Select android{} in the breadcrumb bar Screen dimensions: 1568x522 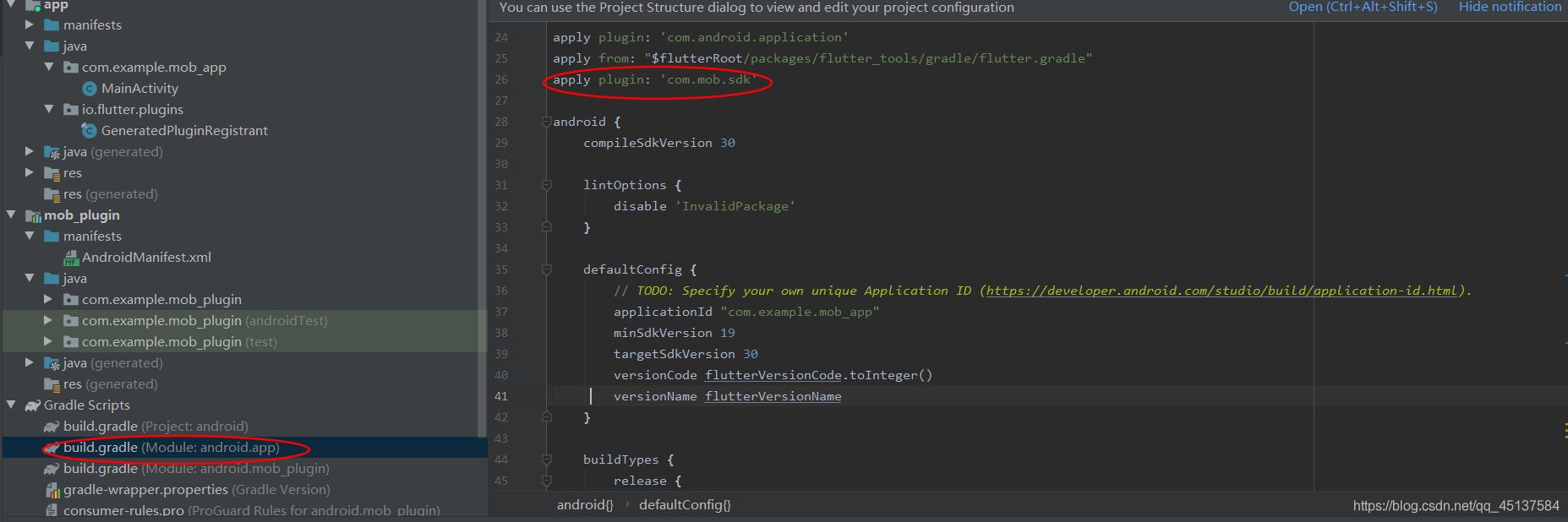585,505
